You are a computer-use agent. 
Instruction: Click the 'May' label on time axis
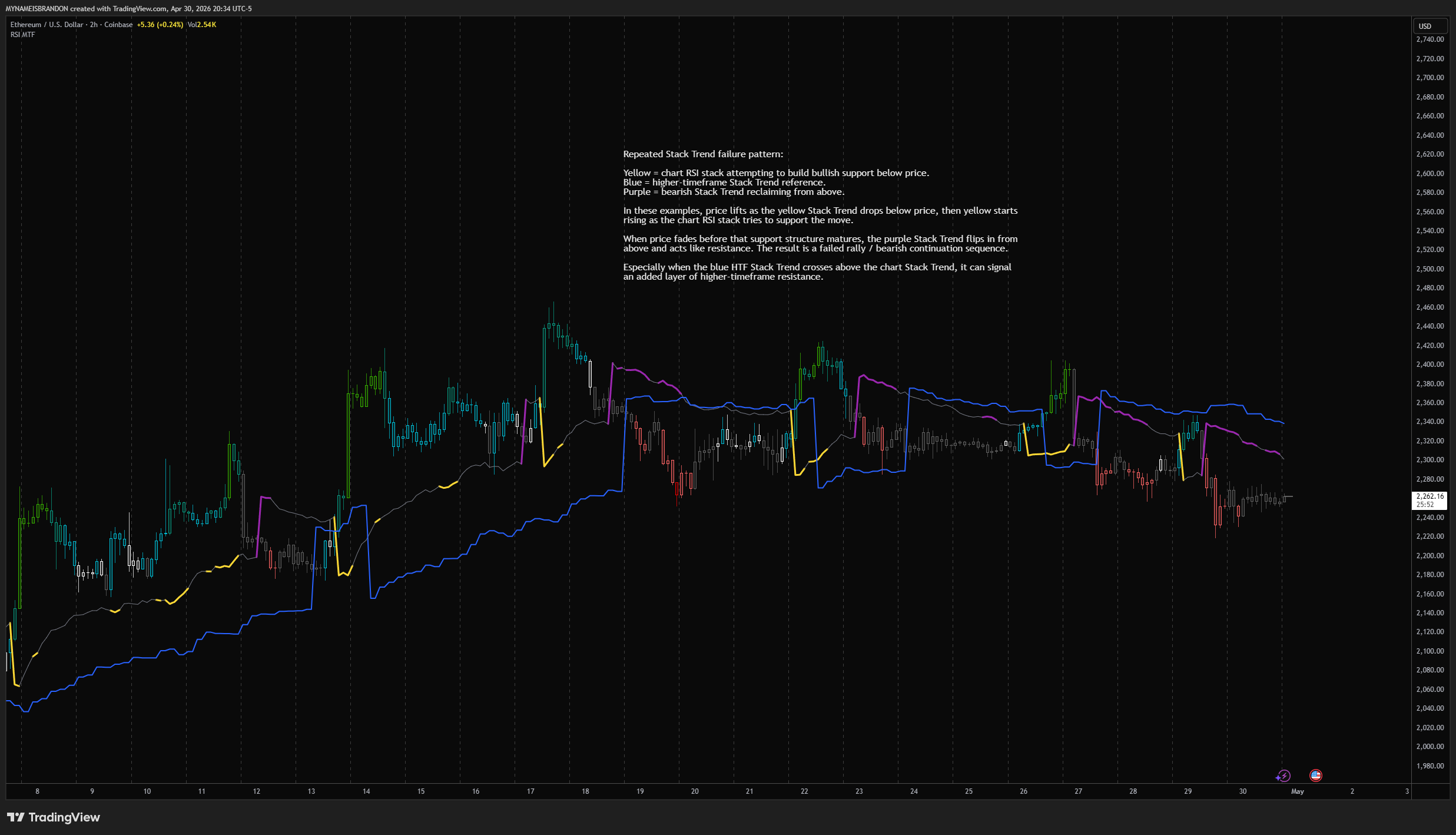[1297, 791]
